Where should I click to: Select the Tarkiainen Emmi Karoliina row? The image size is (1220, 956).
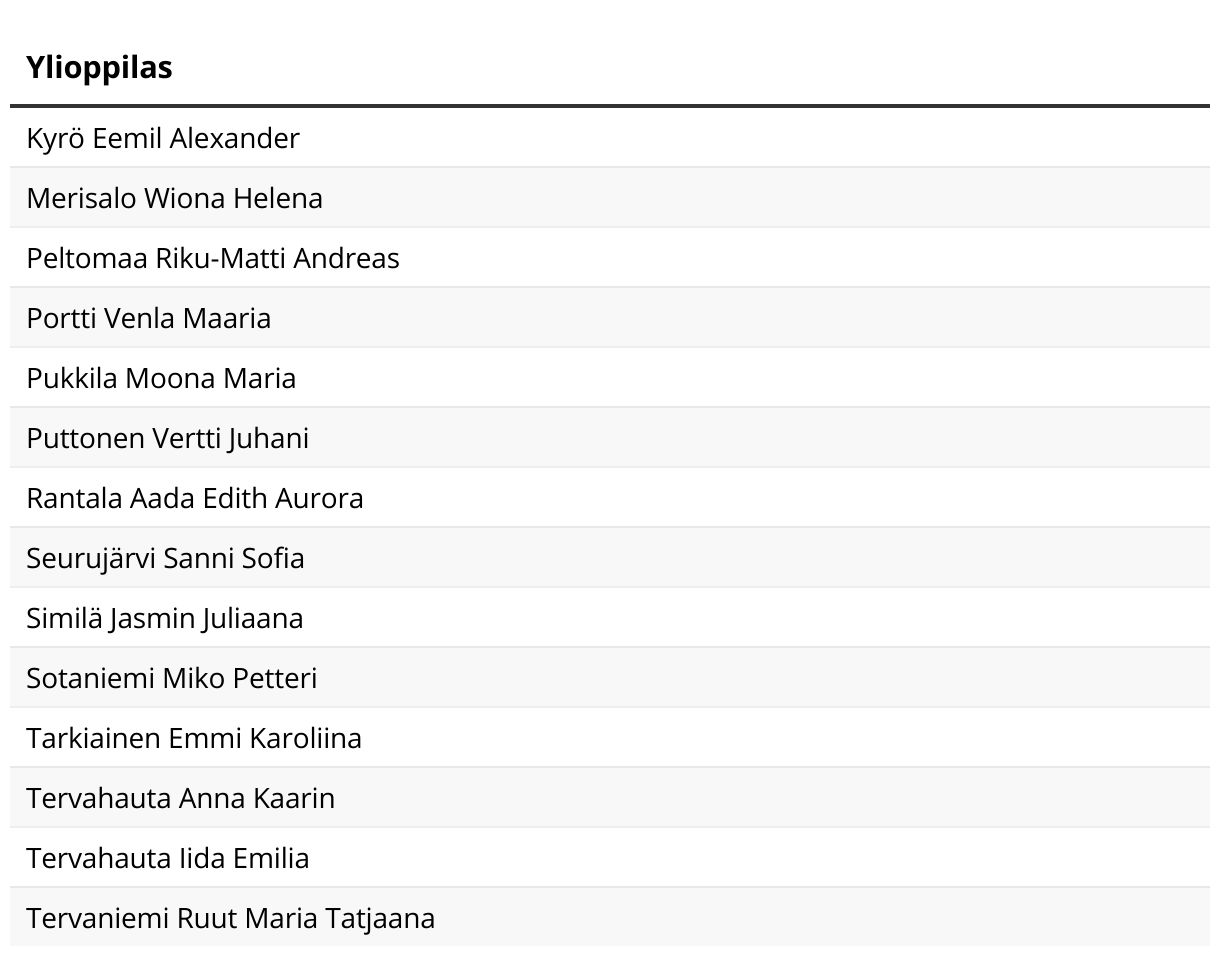pyautogui.click(x=610, y=738)
